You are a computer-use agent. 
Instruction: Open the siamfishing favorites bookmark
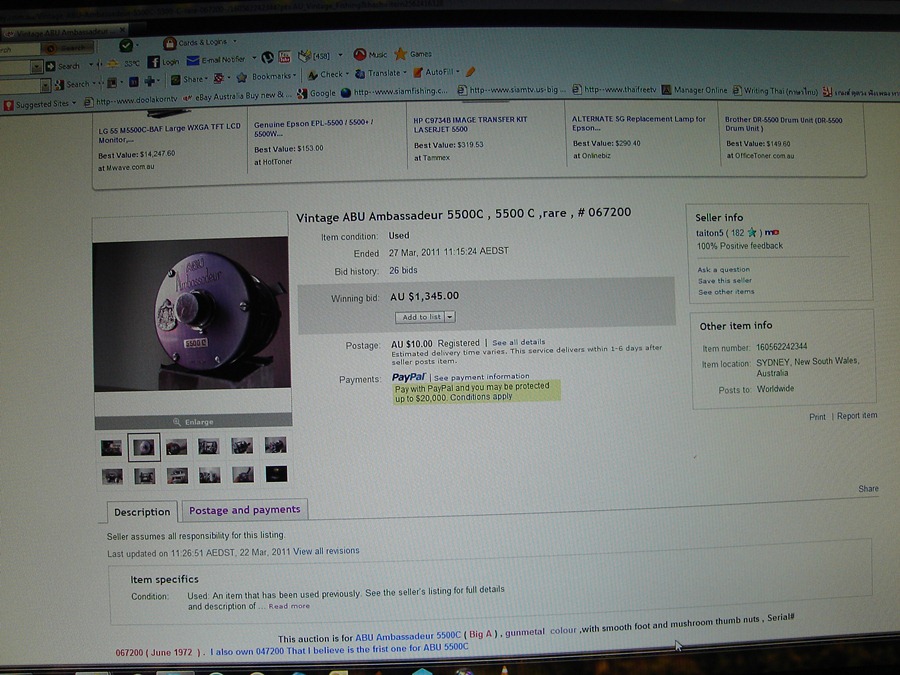[x=394, y=92]
